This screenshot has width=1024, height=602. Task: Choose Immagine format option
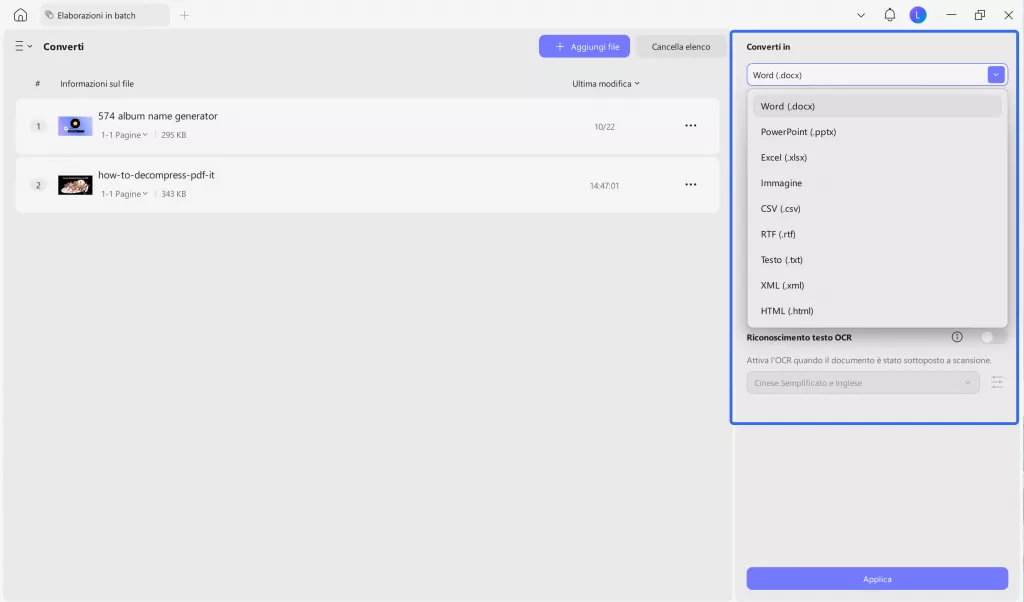pos(877,183)
